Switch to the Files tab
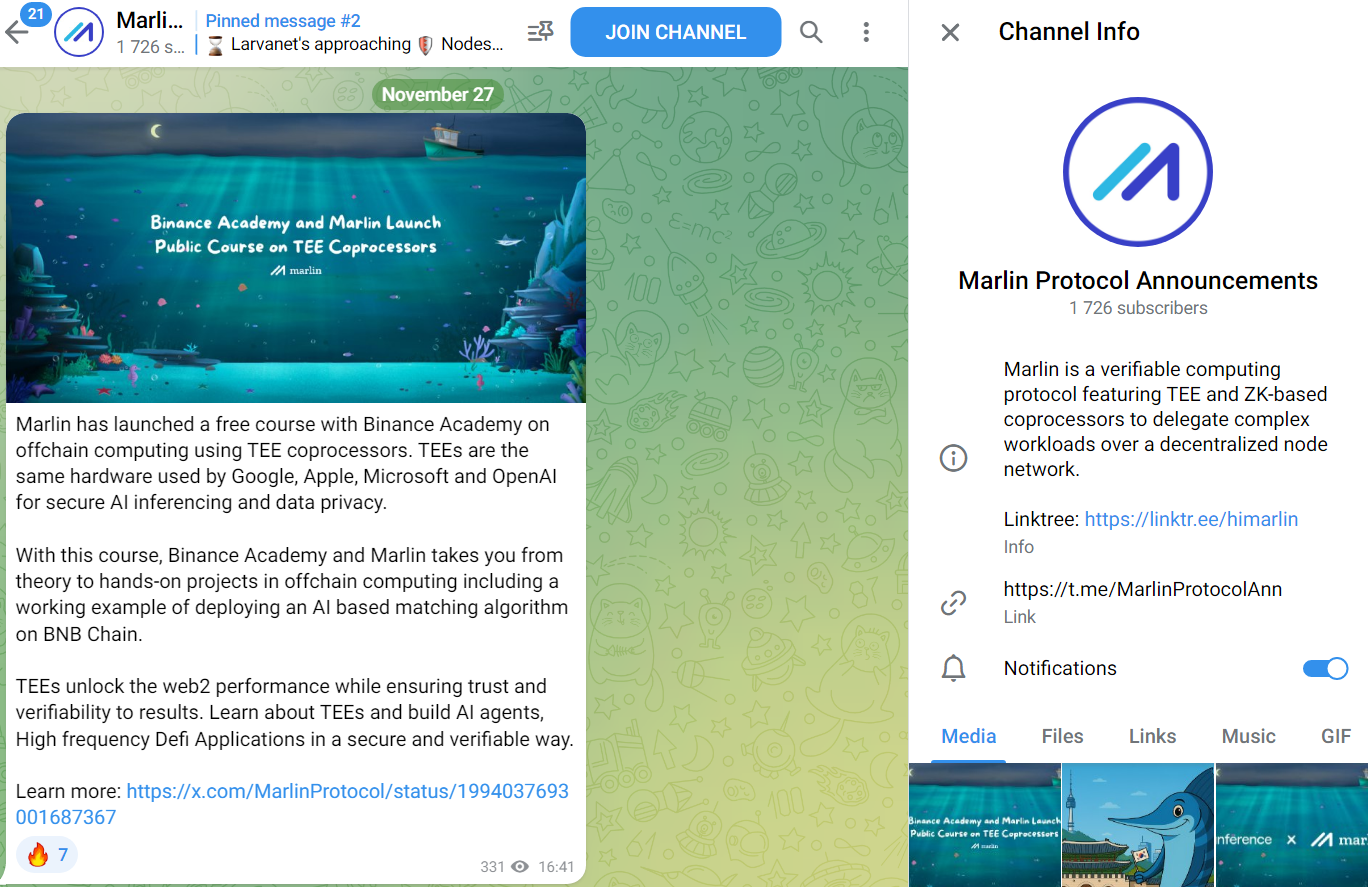 (1062, 736)
